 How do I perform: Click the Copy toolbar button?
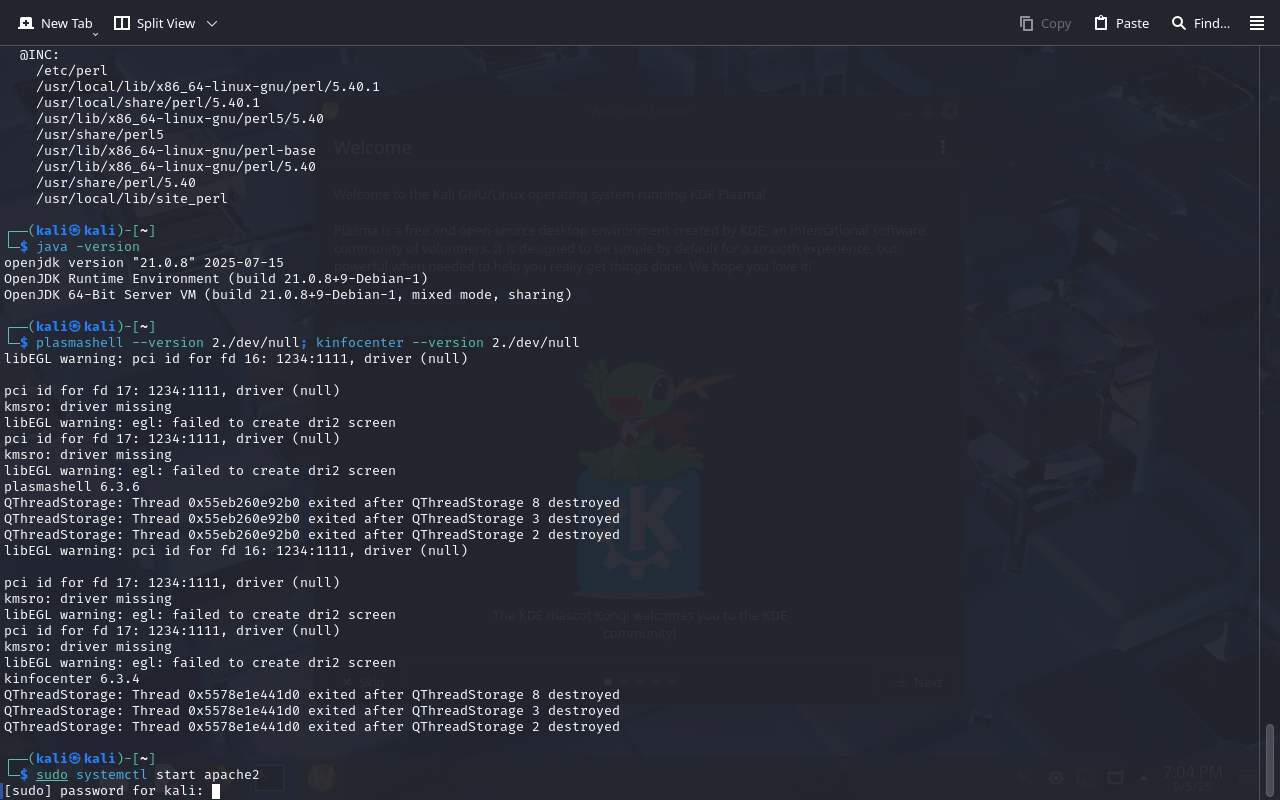click(x=1045, y=23)
